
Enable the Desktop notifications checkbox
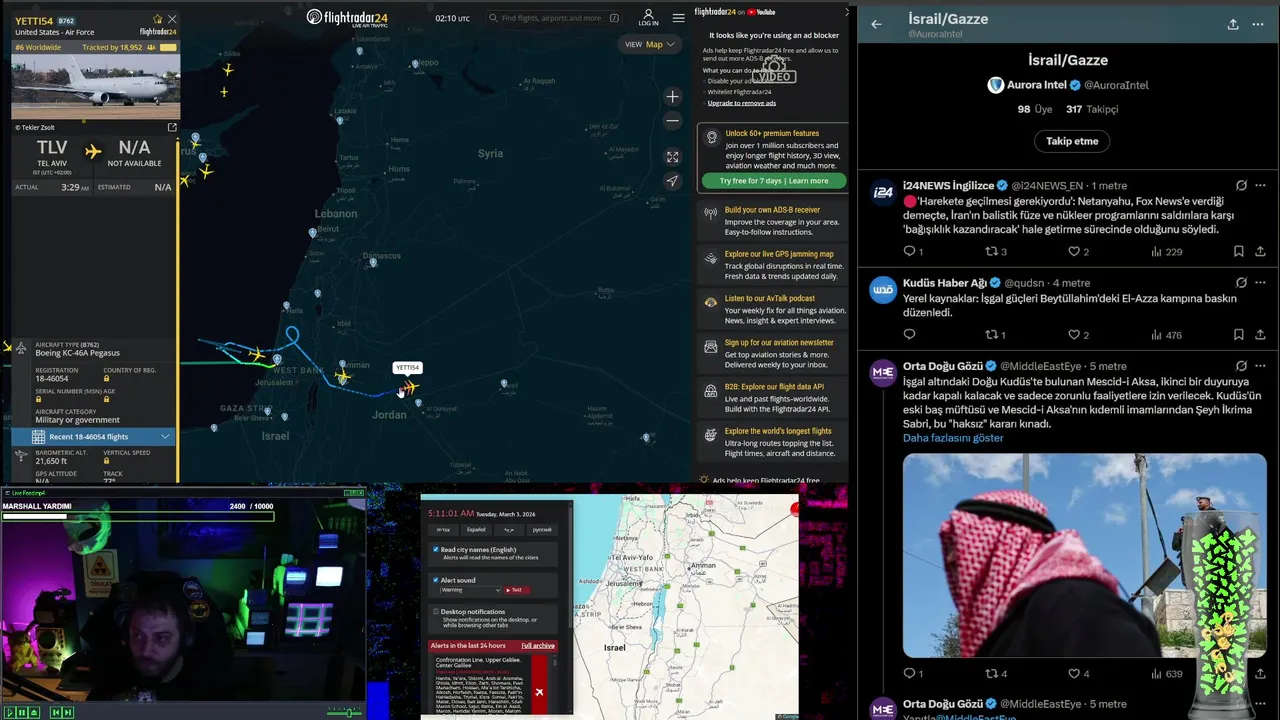(436, 611)
